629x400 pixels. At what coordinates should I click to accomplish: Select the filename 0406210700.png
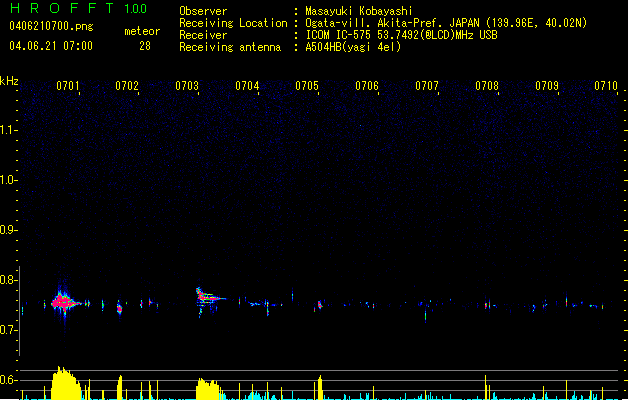[x=51, y=26]
